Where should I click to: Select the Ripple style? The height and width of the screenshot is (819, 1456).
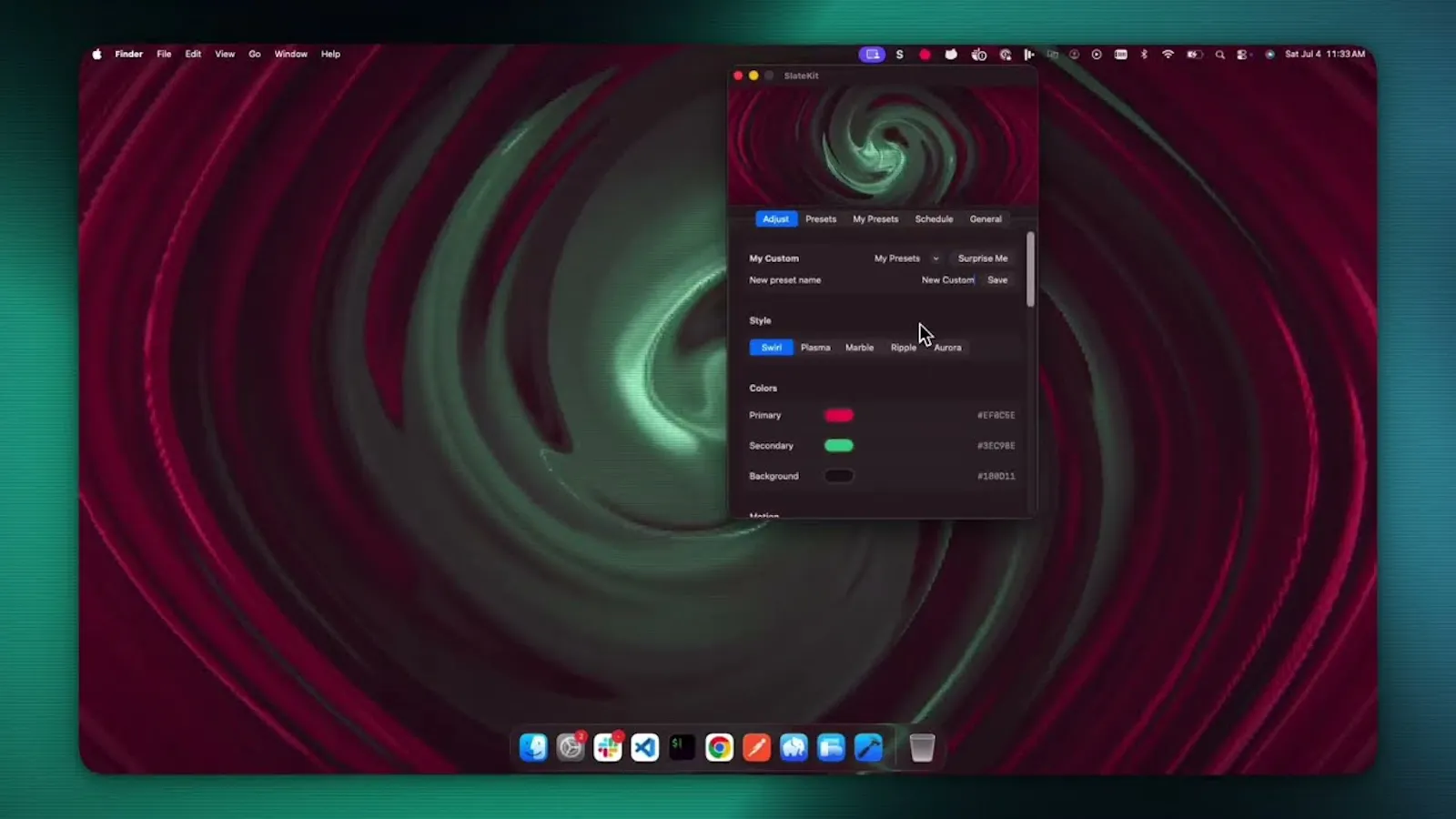[x=903, y=348]
